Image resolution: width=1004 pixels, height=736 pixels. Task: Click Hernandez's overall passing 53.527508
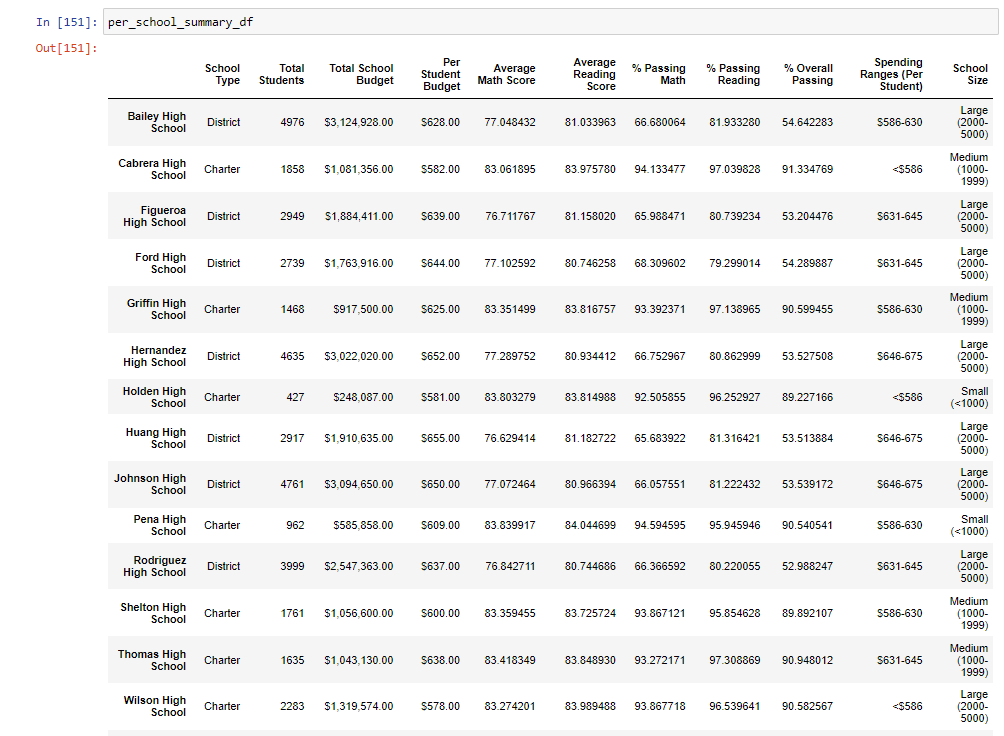[807, 356]
